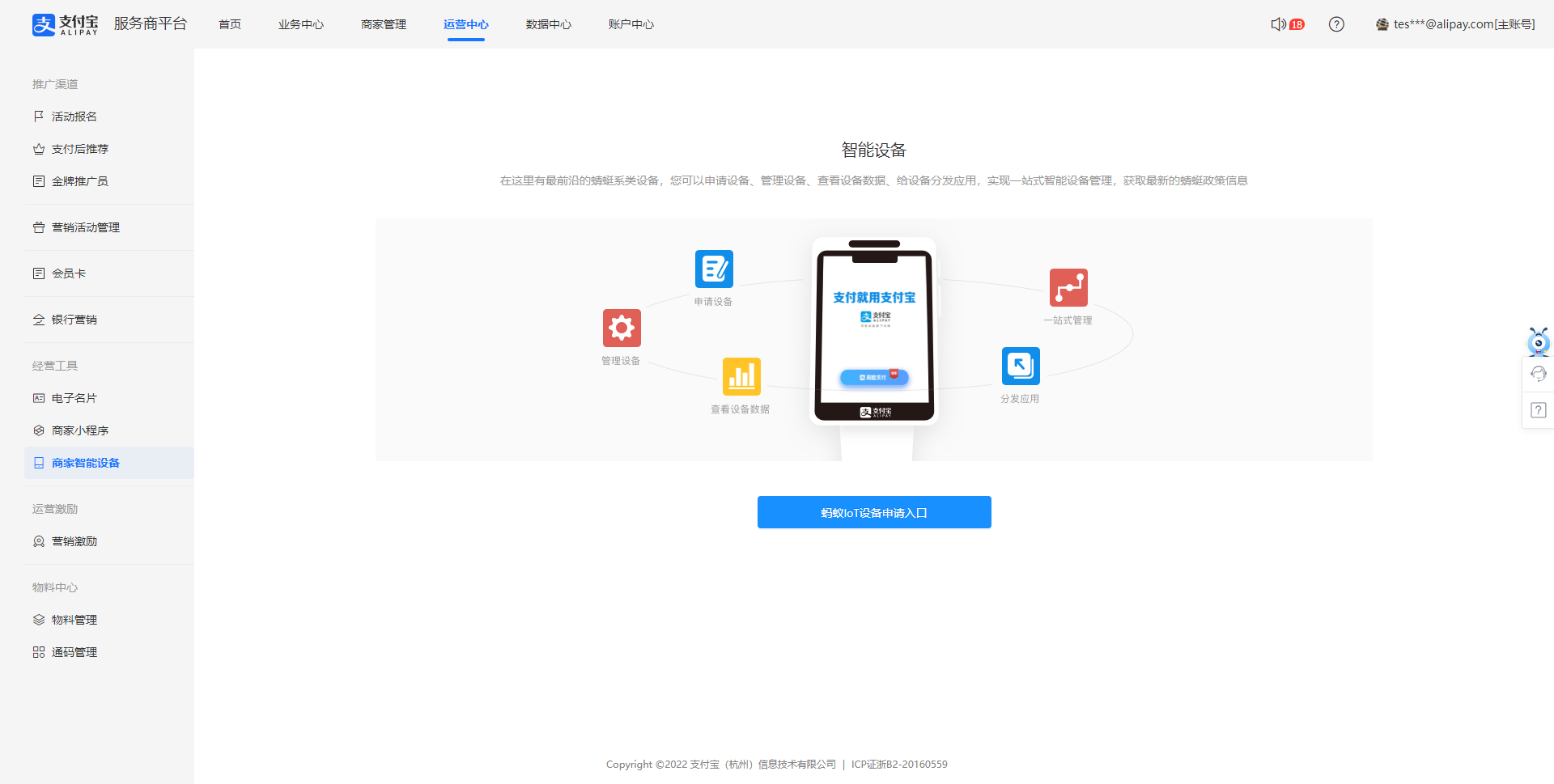1554x784 pixels.
Task: Switch to 商家管理 tab
Action: pyautogui.click(x=384, y=24)
